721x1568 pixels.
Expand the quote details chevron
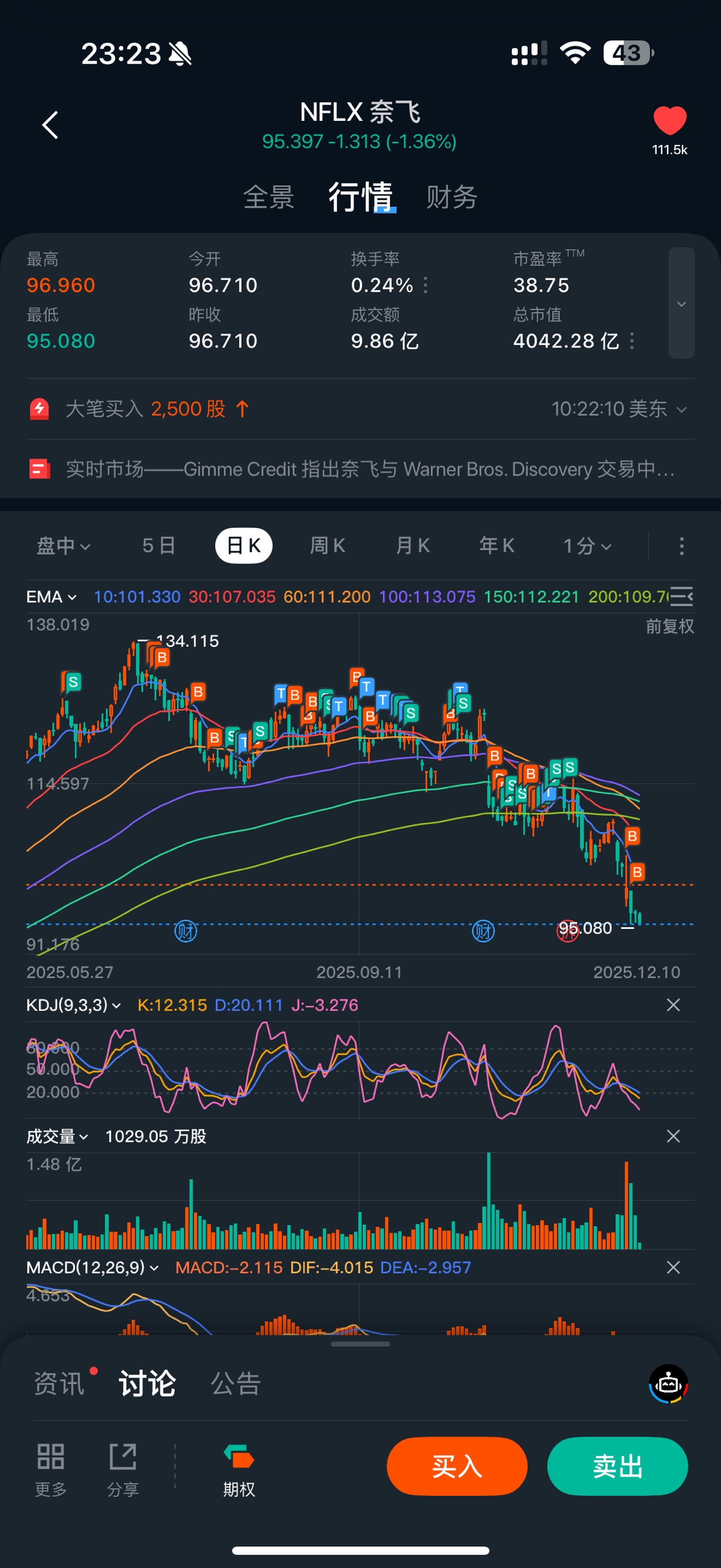(x=681, y=303)
